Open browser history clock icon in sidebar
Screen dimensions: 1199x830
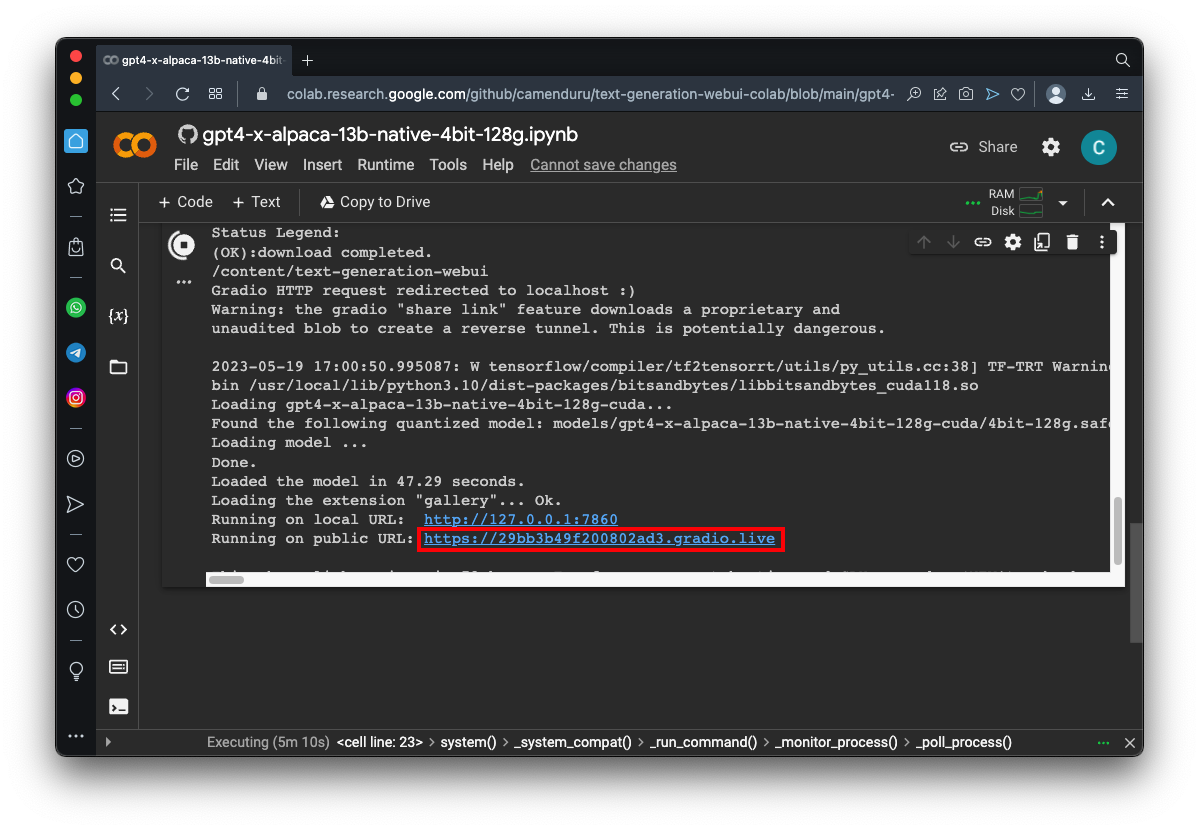(76, 610)
